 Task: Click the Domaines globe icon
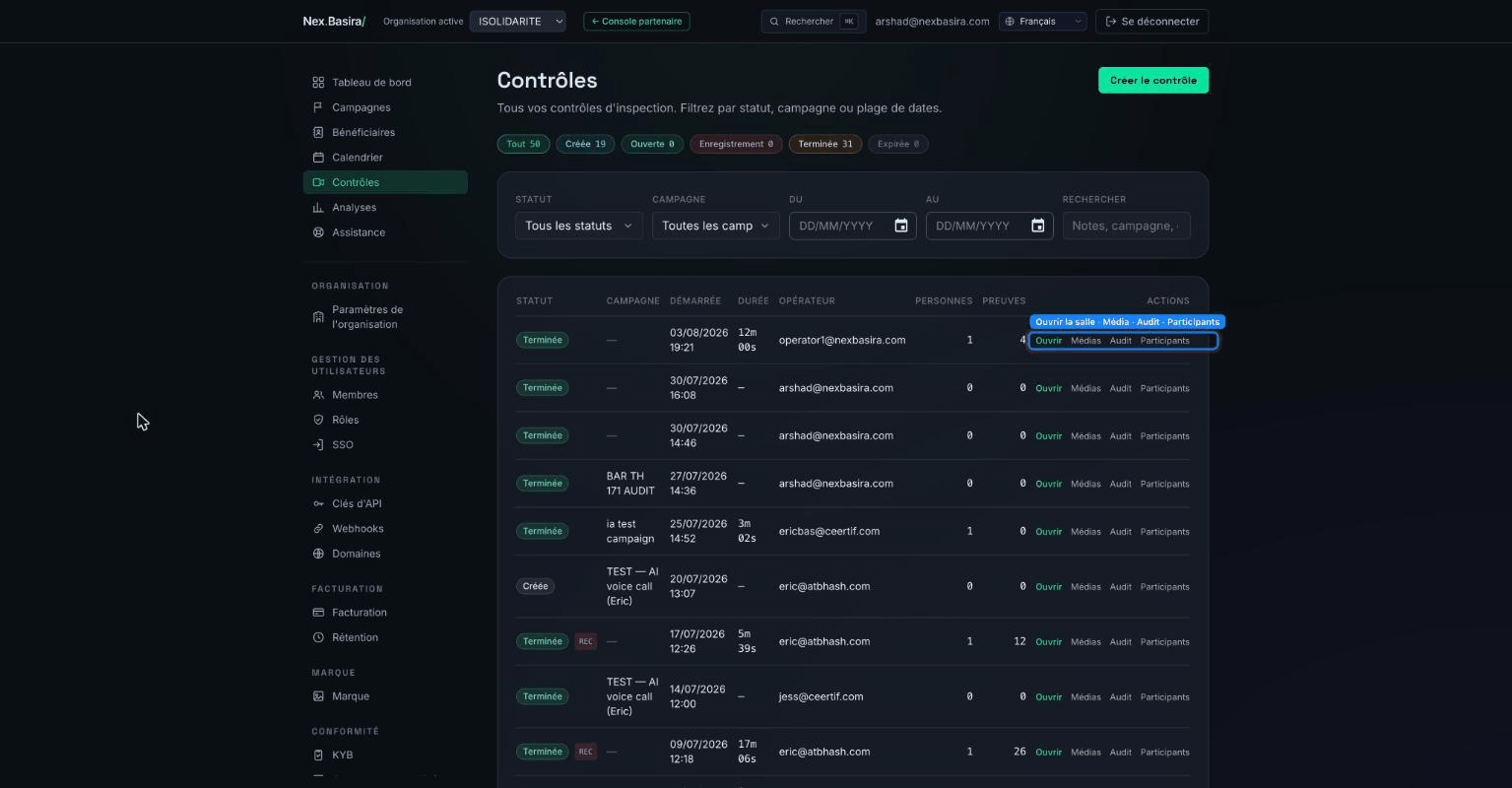(318, 554)
